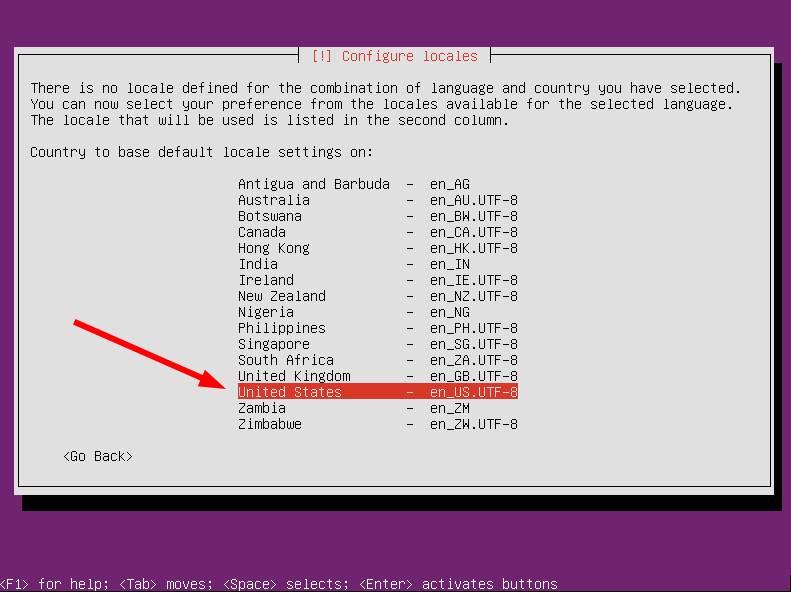Screen dimensions: 791x592
Task: Click highlighted United States en_US.UTF-8 row
Action: click(x=378, y=392)
